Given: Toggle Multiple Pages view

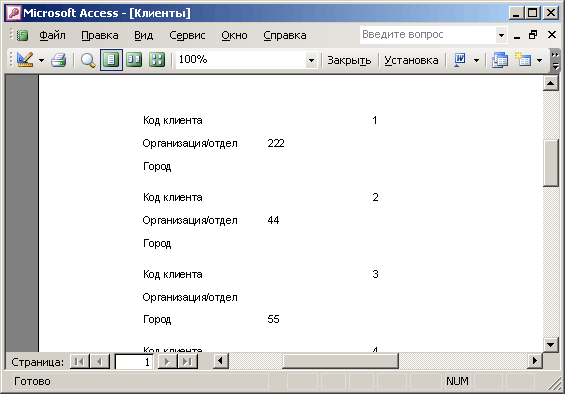Looking at the screenshot, I should pos(157,60).
